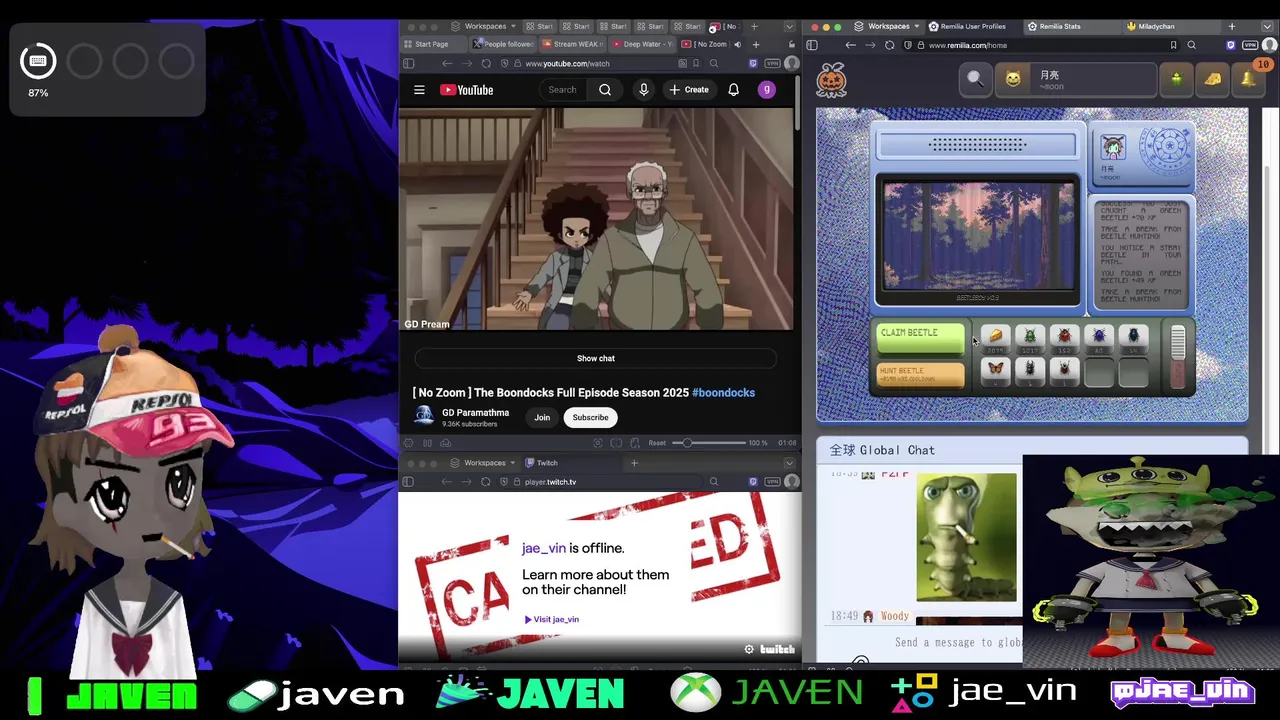Flip the lever switch beside beetle inventory
Viewport: 1280px width, 720px height.
click(x=1177, y=357)
